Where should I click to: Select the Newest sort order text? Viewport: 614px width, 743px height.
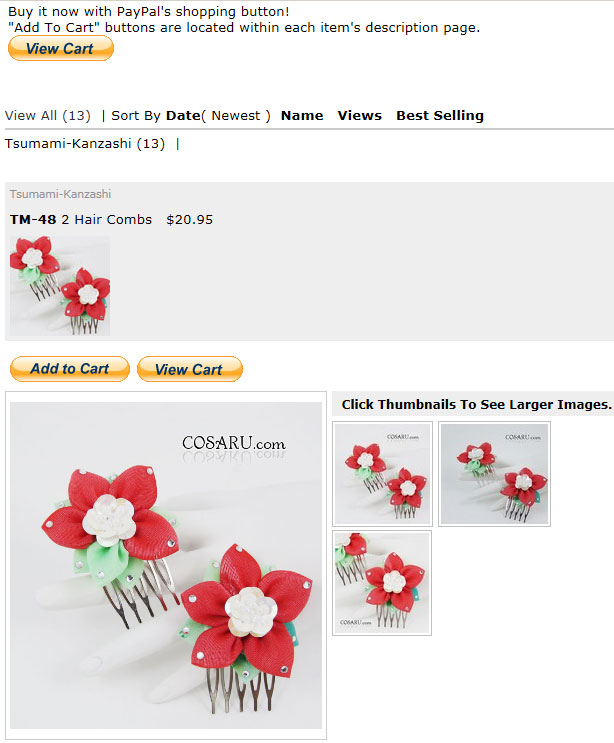(x=235, y=116)
